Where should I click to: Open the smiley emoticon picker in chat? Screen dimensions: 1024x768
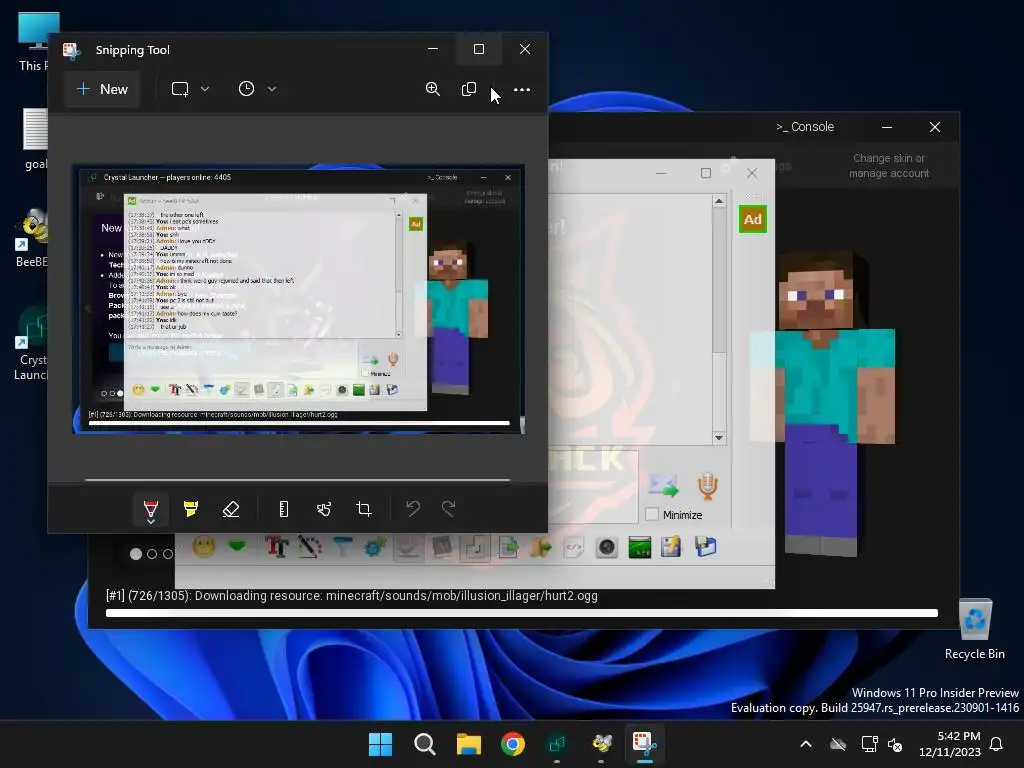pos(204,546)
